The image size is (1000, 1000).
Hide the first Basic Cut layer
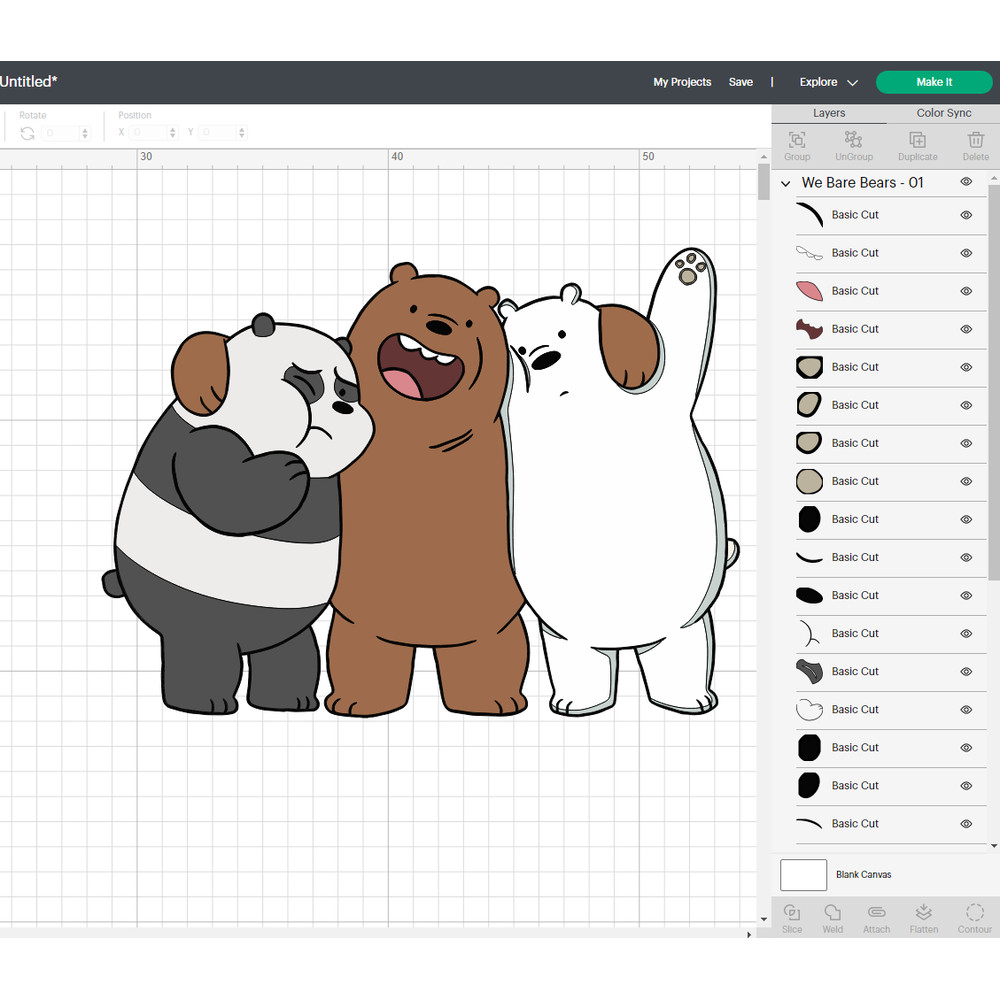click(x=966, y=214)
